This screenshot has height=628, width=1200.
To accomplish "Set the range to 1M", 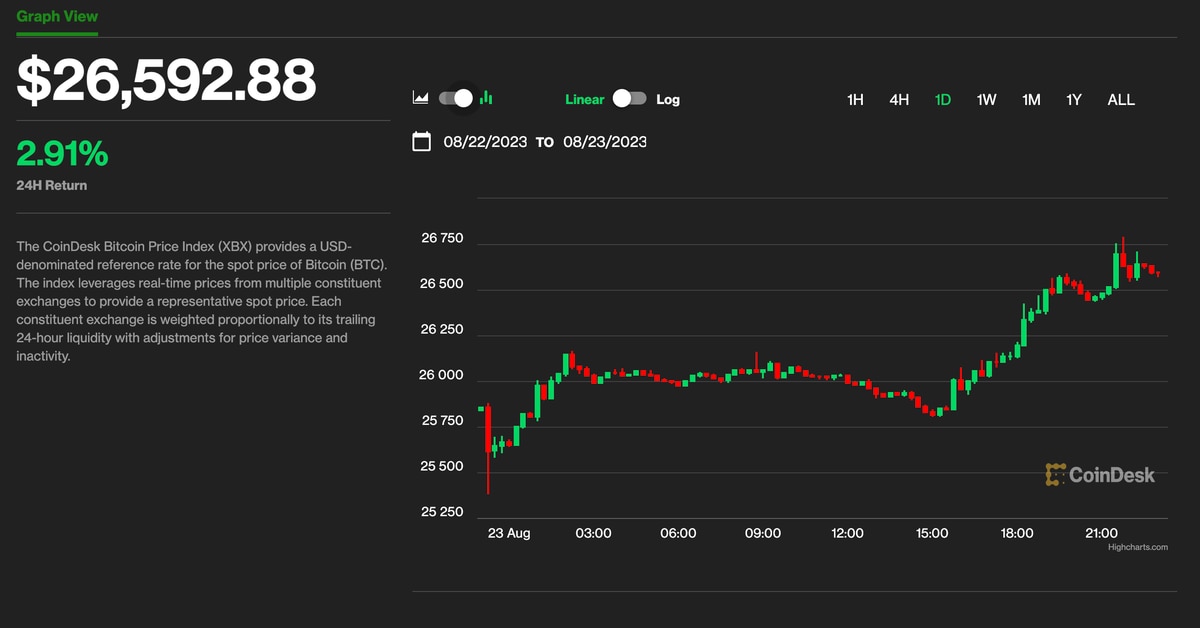I will [1031, 99].
